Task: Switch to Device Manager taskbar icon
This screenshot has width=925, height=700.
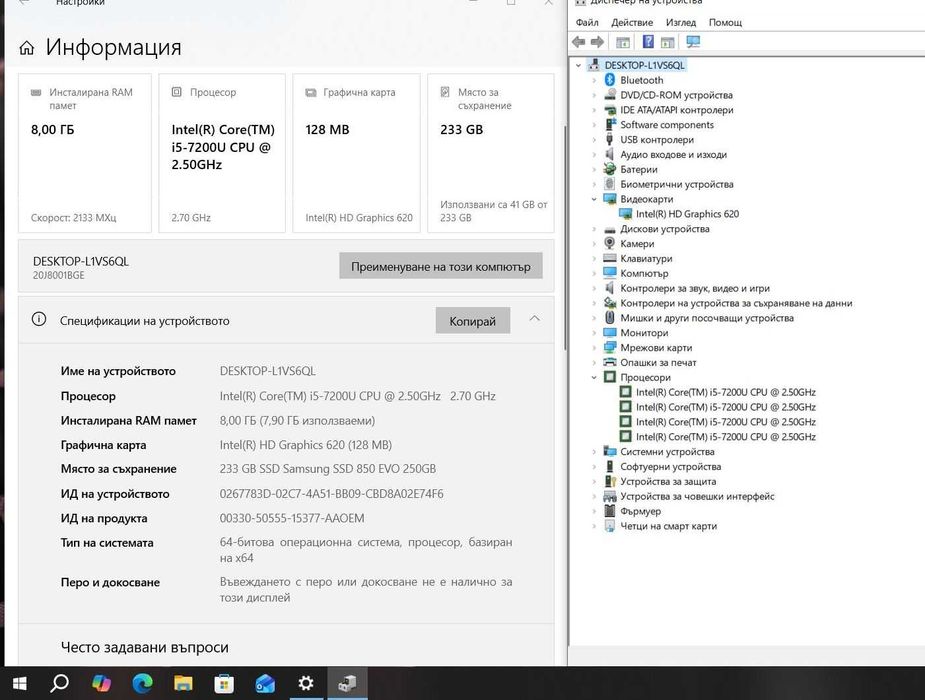Action: click(x=347, y=683)
